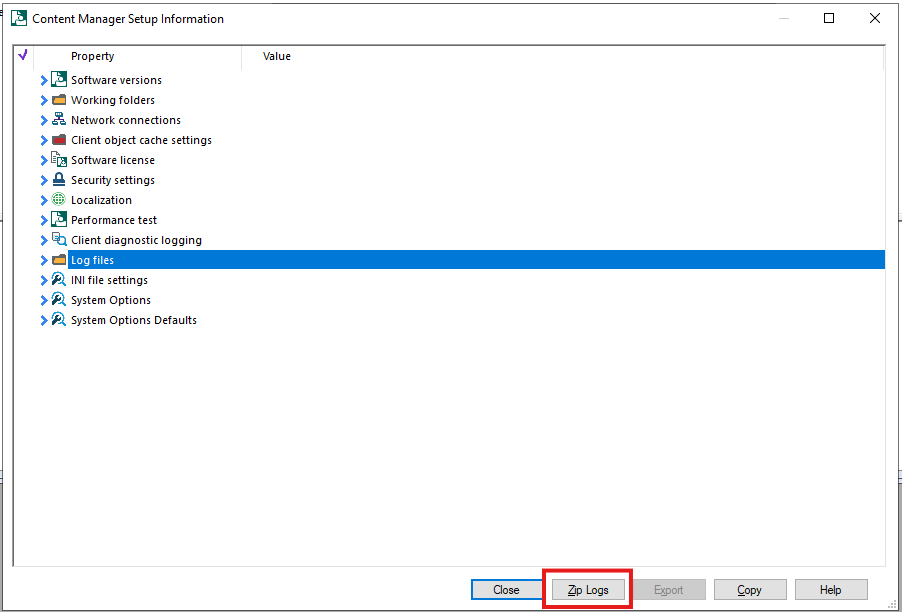Click the Software versions row icon
The height and width of the screenshot is (612, 902).
[59, 79]
